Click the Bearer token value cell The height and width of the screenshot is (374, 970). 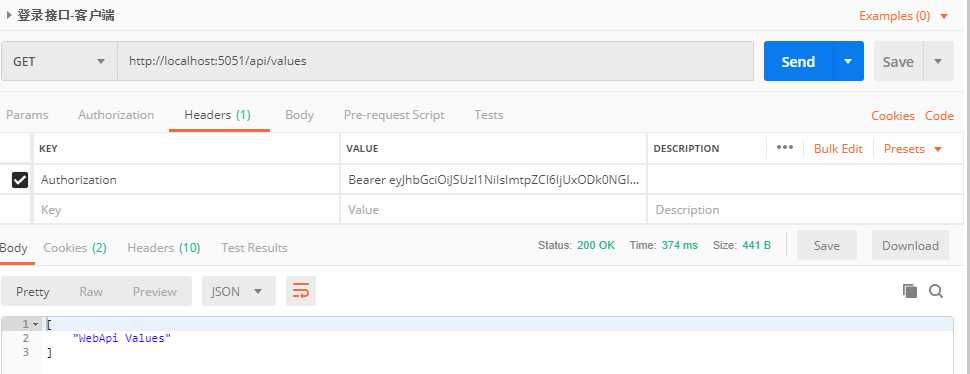[x=494, y=180]
